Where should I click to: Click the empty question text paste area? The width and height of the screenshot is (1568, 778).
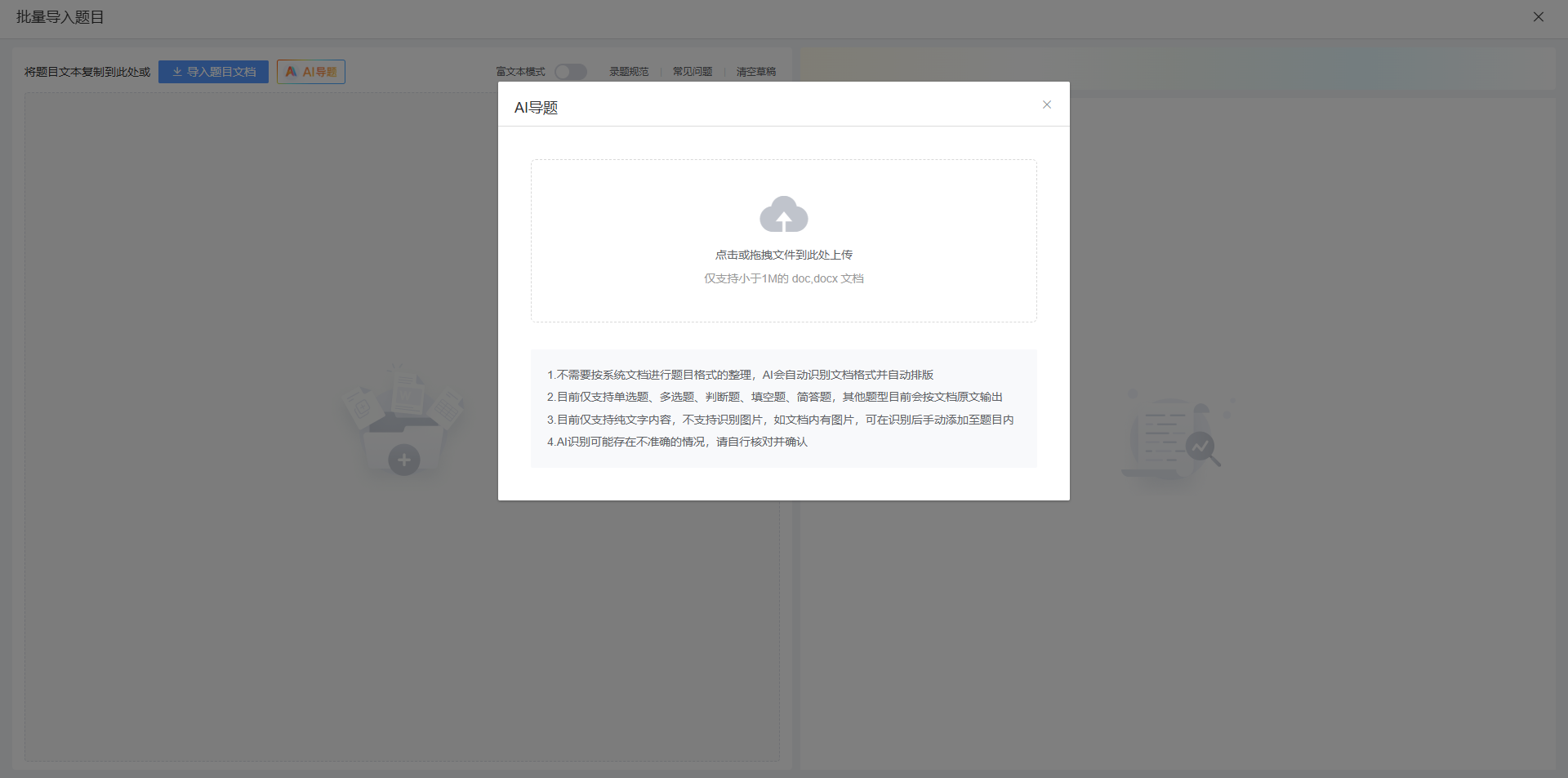tap(245, 612)
